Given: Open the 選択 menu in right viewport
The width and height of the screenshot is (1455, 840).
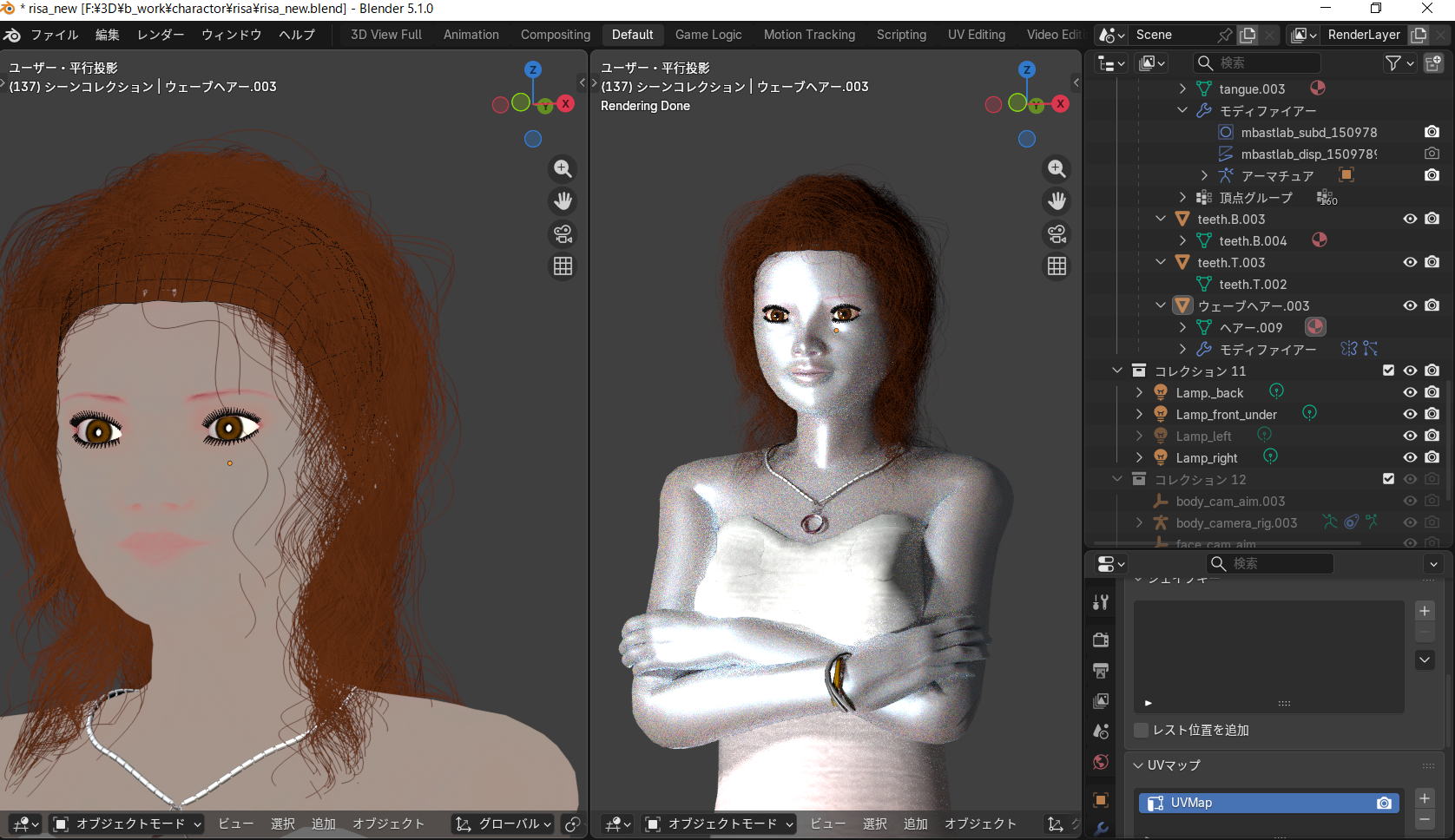Looking at the screenshot, I should (874, 824).
